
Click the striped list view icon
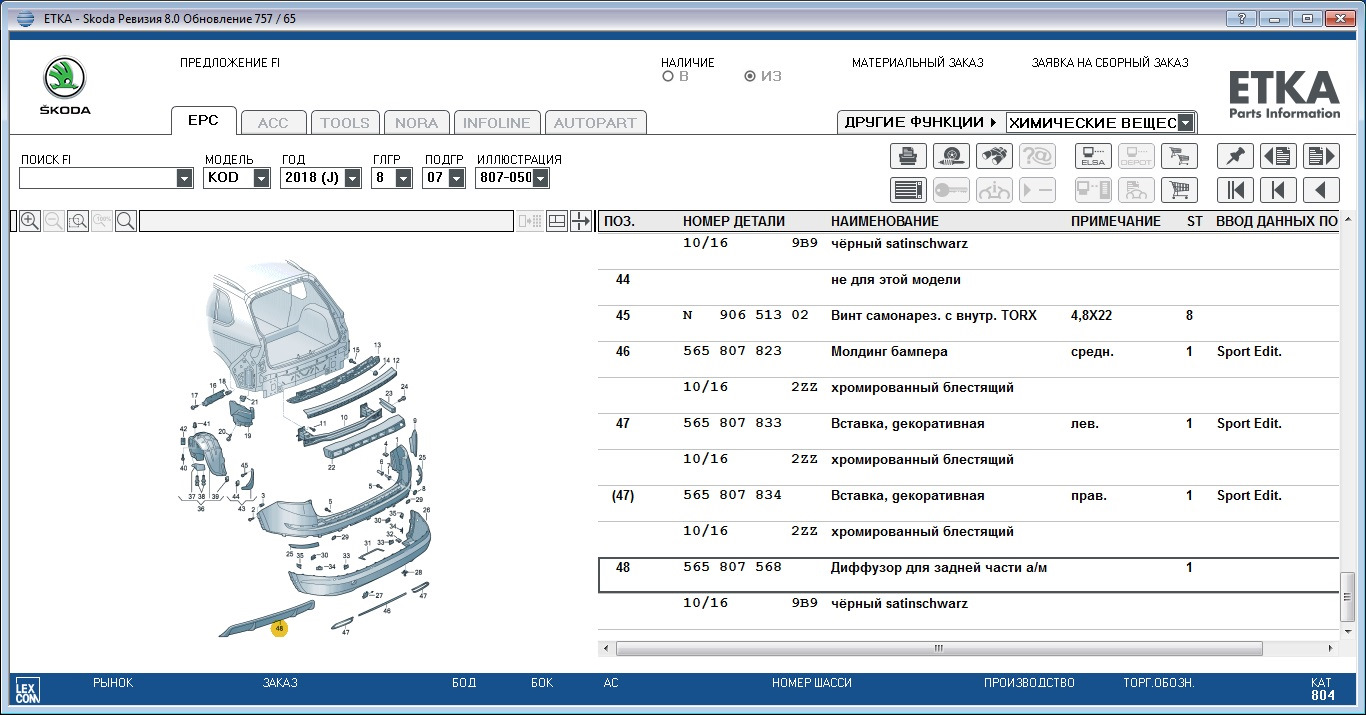point(908,190)
